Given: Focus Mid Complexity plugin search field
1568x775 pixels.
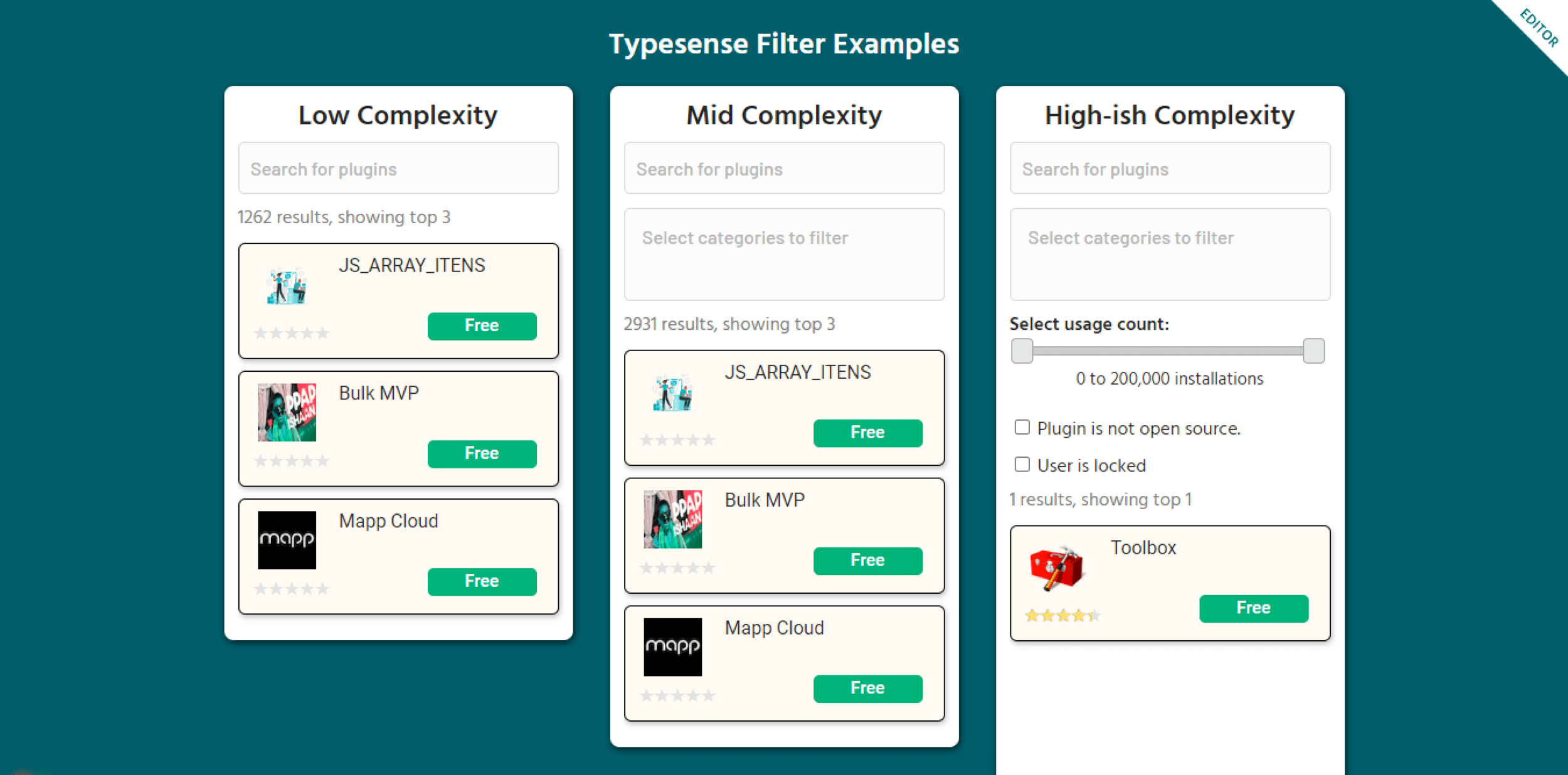Looking at the screenshot, I should pos(783,169).
